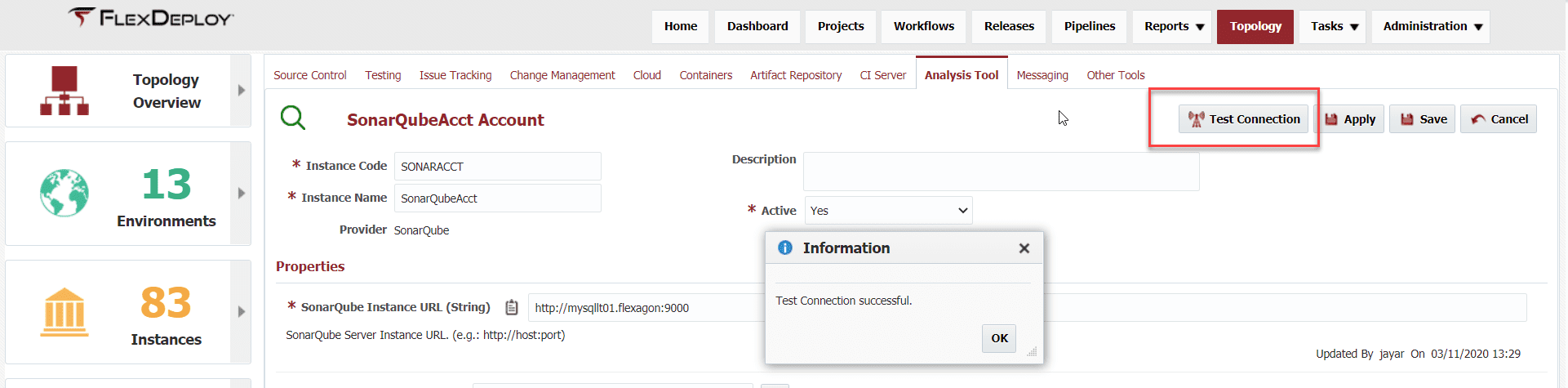The image size is (1568, 388).
Task: Switch to the Messaging tab
Action: [1042, 75]
